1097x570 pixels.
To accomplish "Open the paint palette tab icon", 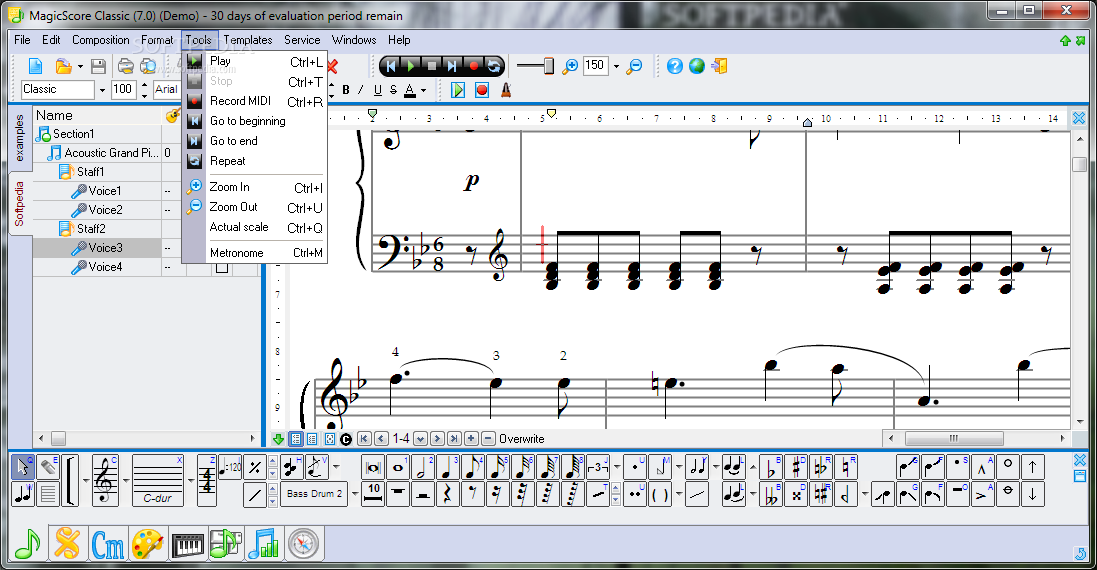I will 148,544.
